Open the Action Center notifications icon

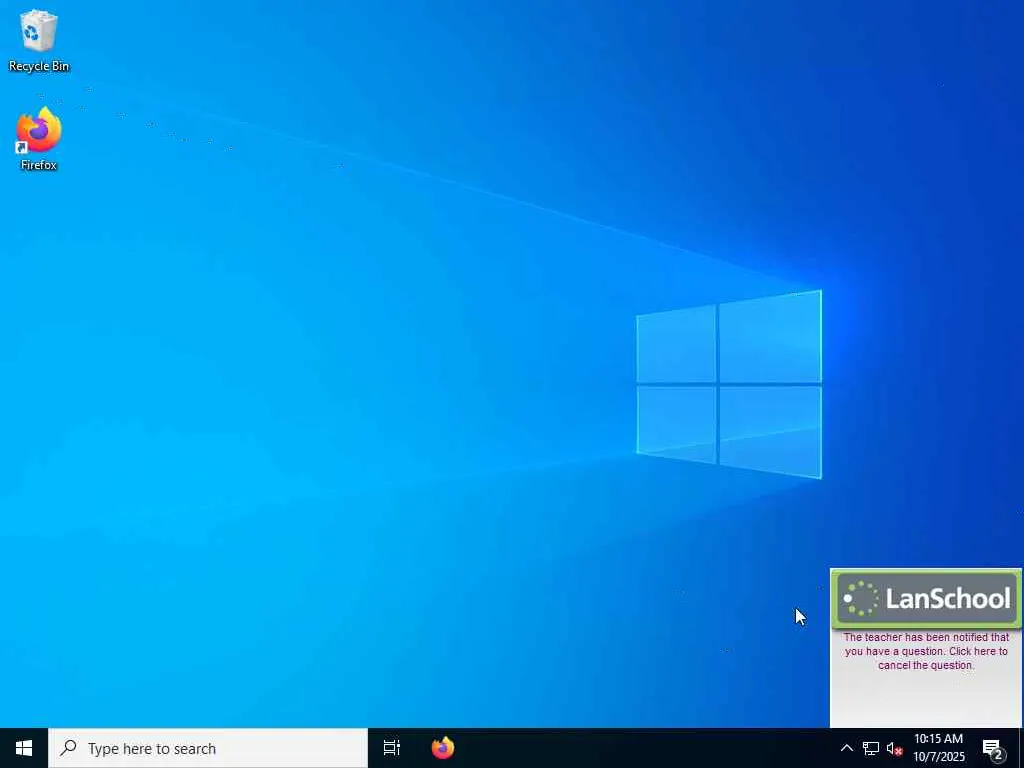(x=993, y=748)
